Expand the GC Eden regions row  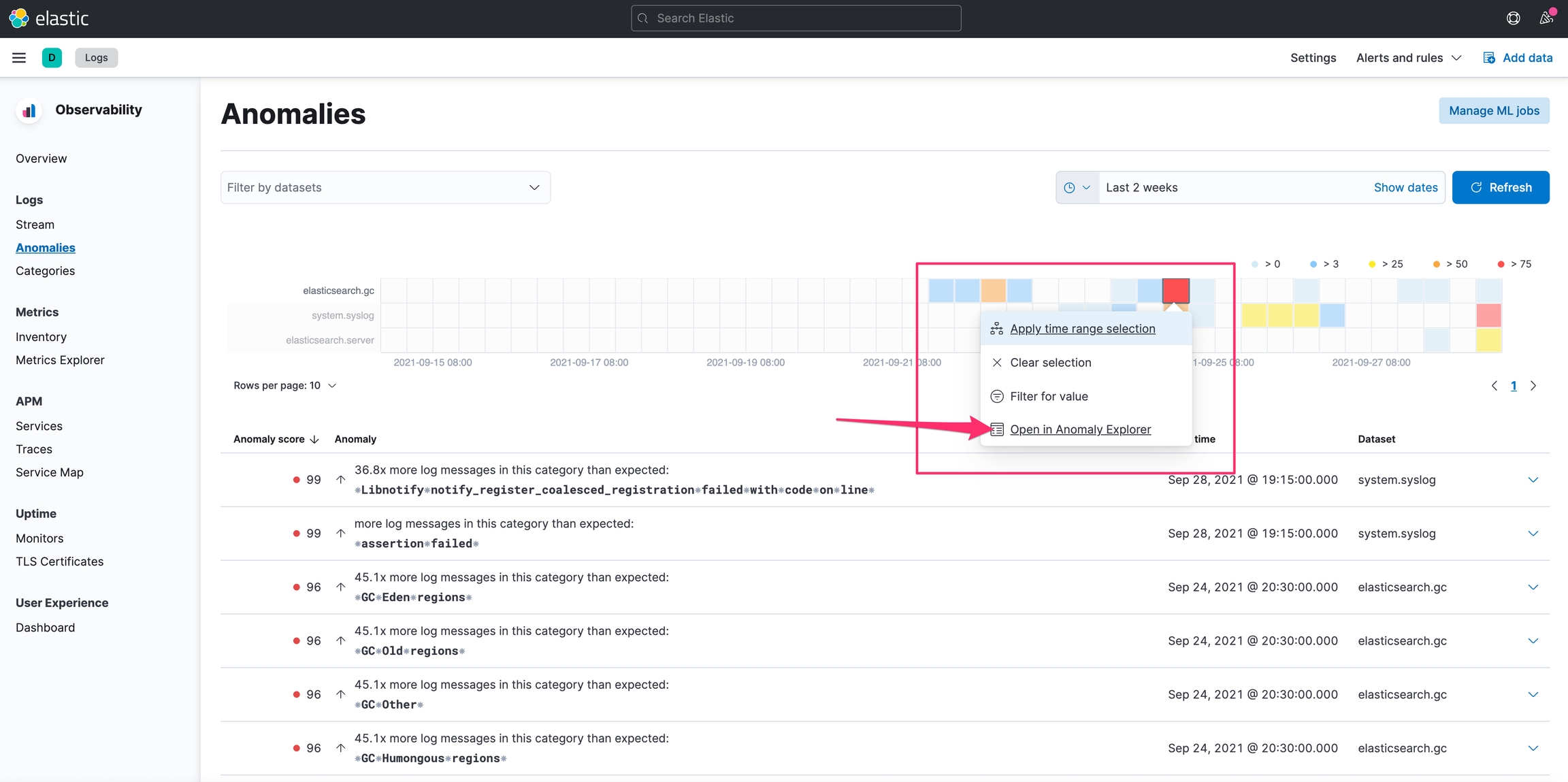pos(1533,587)
